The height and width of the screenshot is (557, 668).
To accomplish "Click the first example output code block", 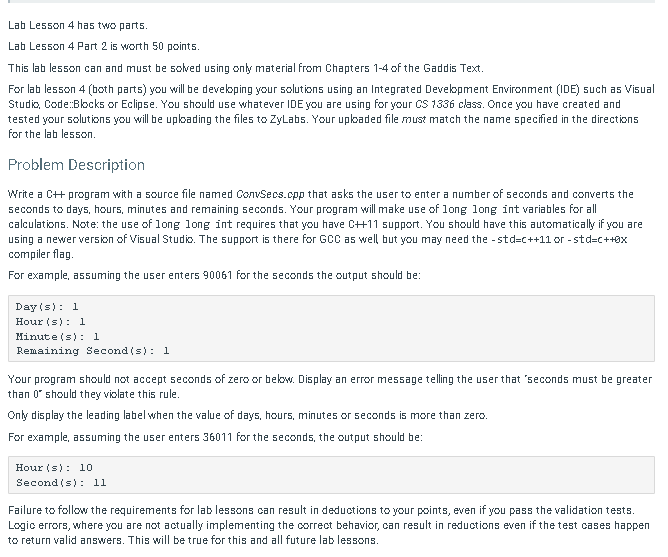I will click(x=331, y=329).
